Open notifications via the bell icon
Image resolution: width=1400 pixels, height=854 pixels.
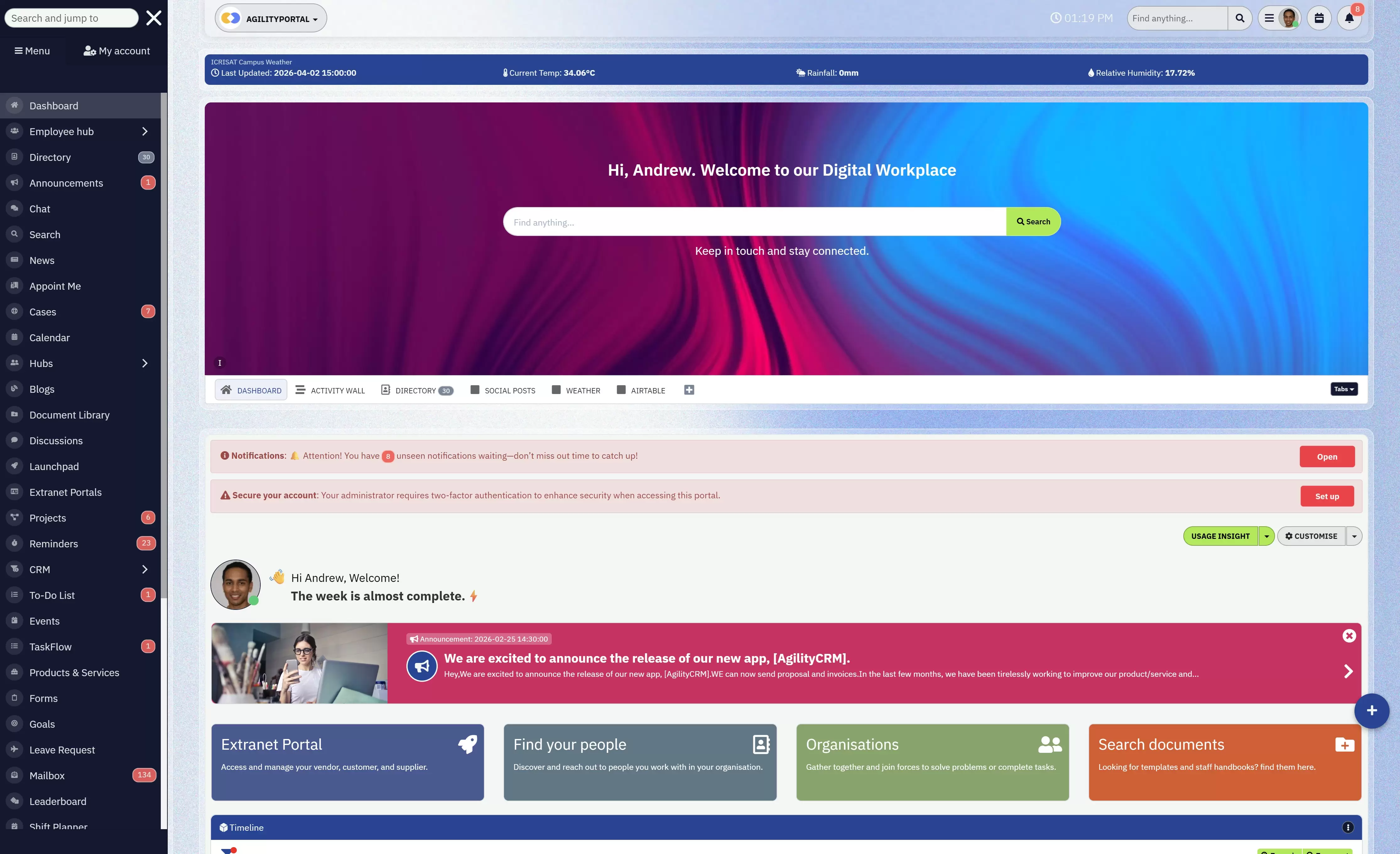click(x=1349, y=18)
